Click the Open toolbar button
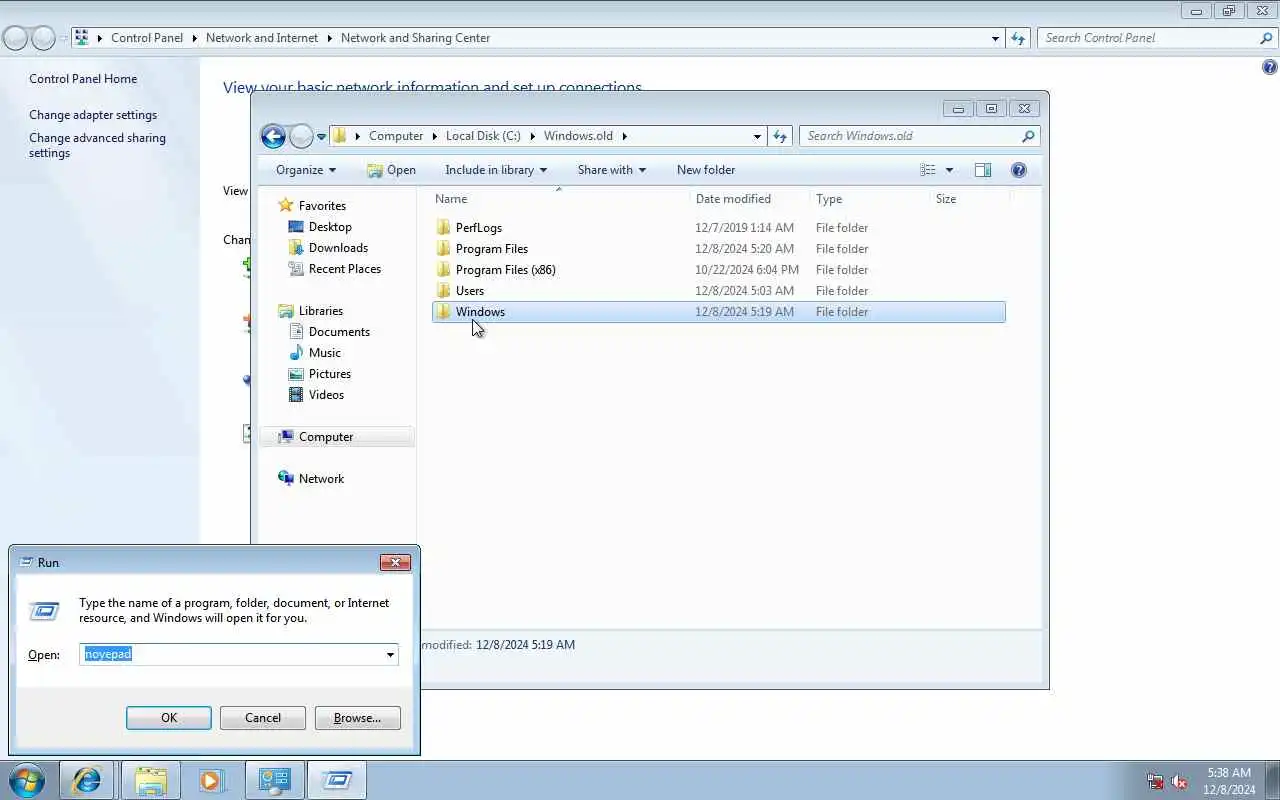The image size is (1280, 800). click(391, 170)
